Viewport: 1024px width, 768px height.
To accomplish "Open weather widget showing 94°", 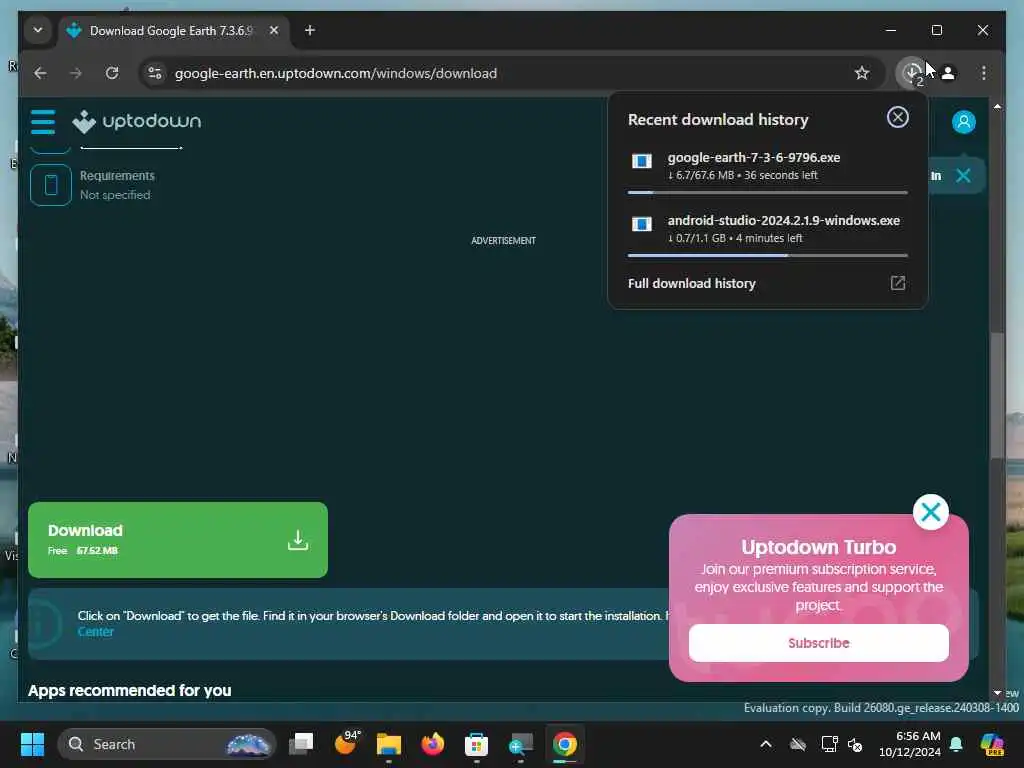I will point(347,743).
